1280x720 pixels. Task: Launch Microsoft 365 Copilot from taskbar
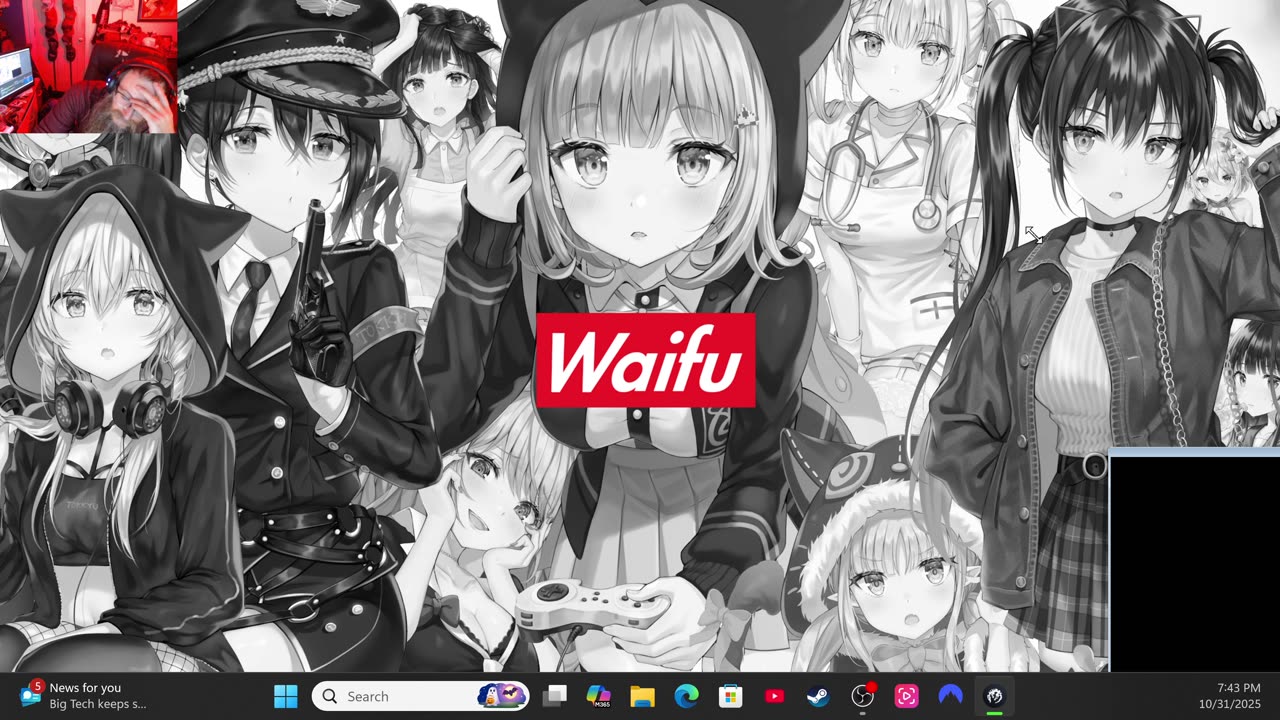[x=599, y=696]
